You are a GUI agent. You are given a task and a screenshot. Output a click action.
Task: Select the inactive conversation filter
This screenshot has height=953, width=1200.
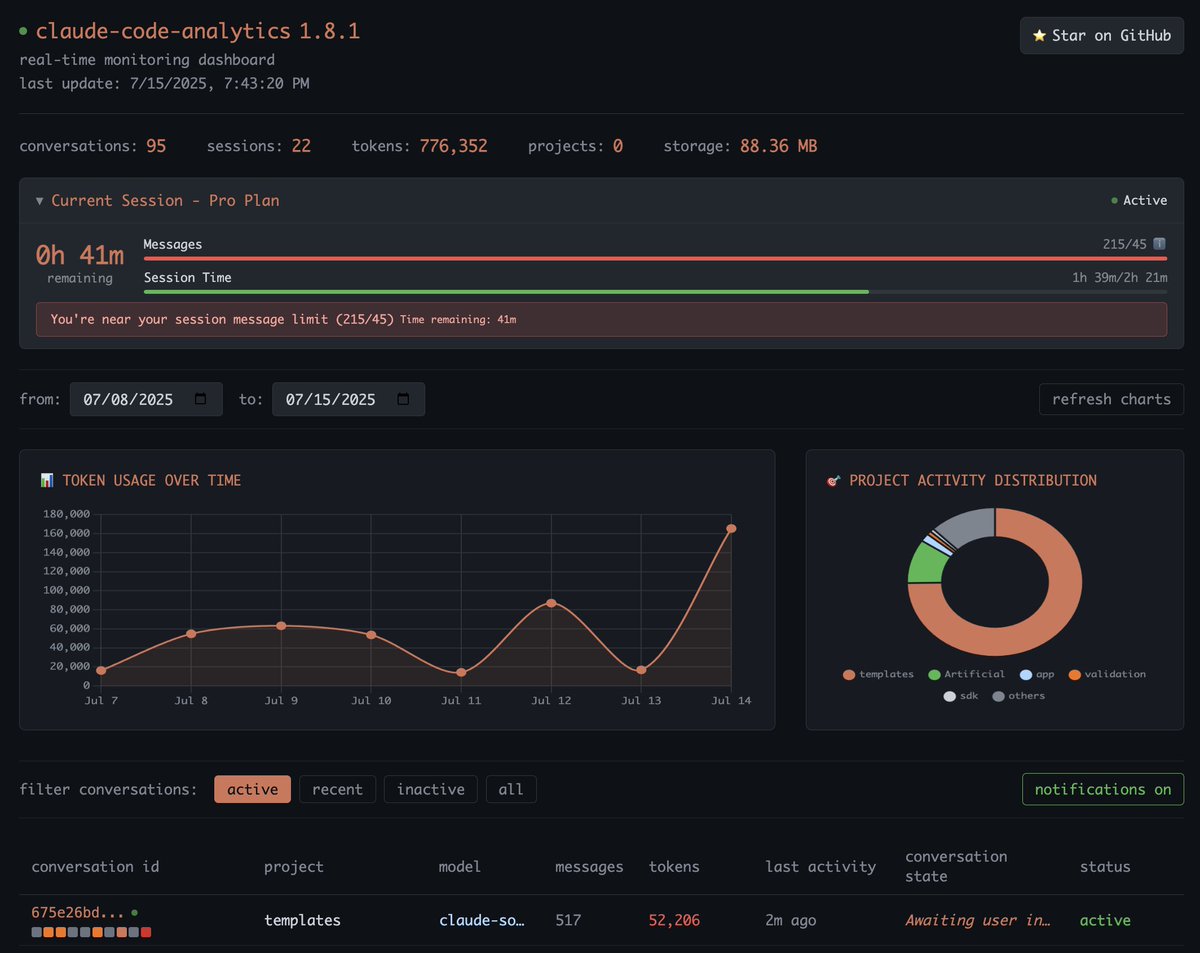(x=430, y=789)
